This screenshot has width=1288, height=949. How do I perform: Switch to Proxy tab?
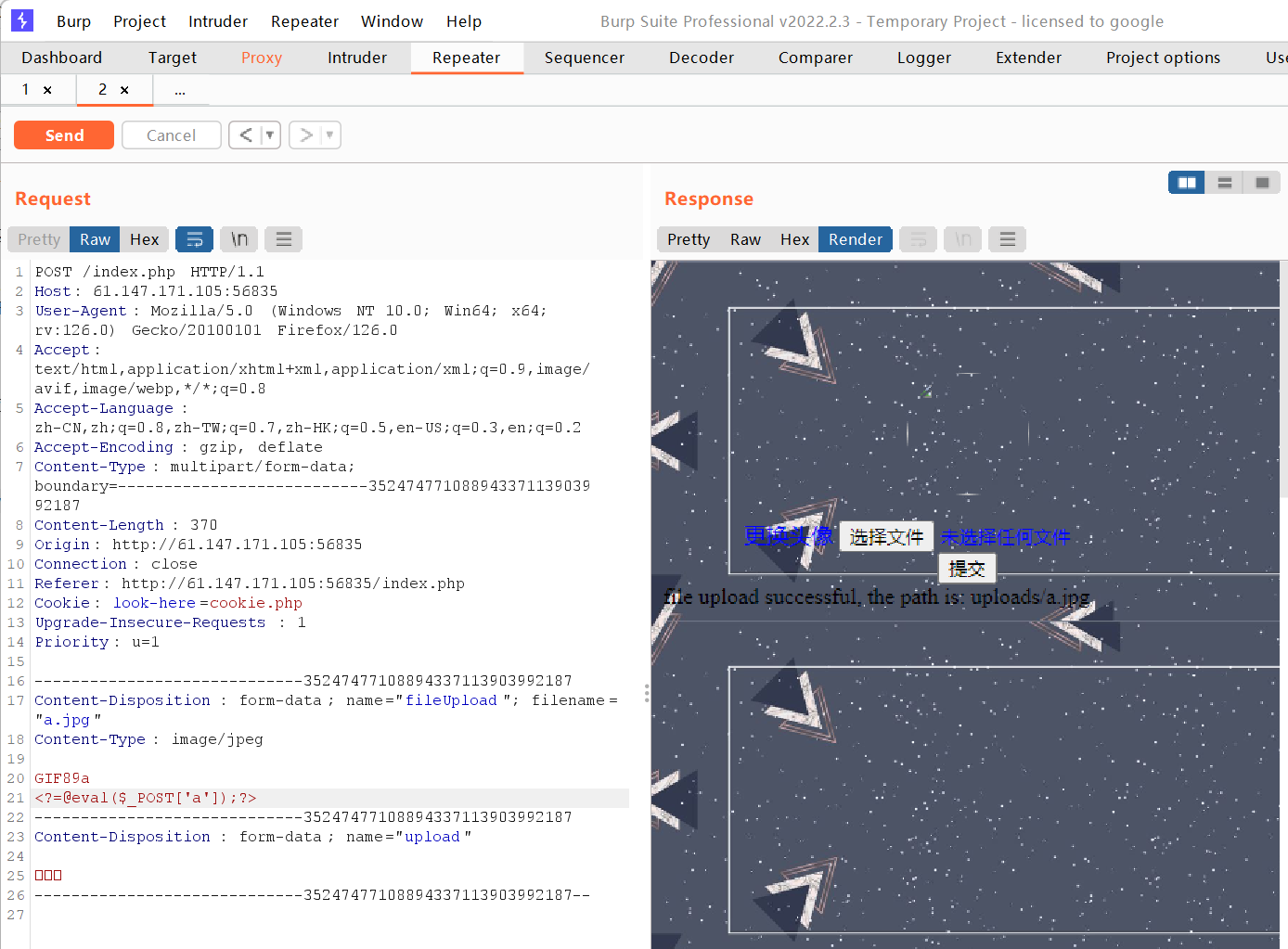[x=262, y=58]
